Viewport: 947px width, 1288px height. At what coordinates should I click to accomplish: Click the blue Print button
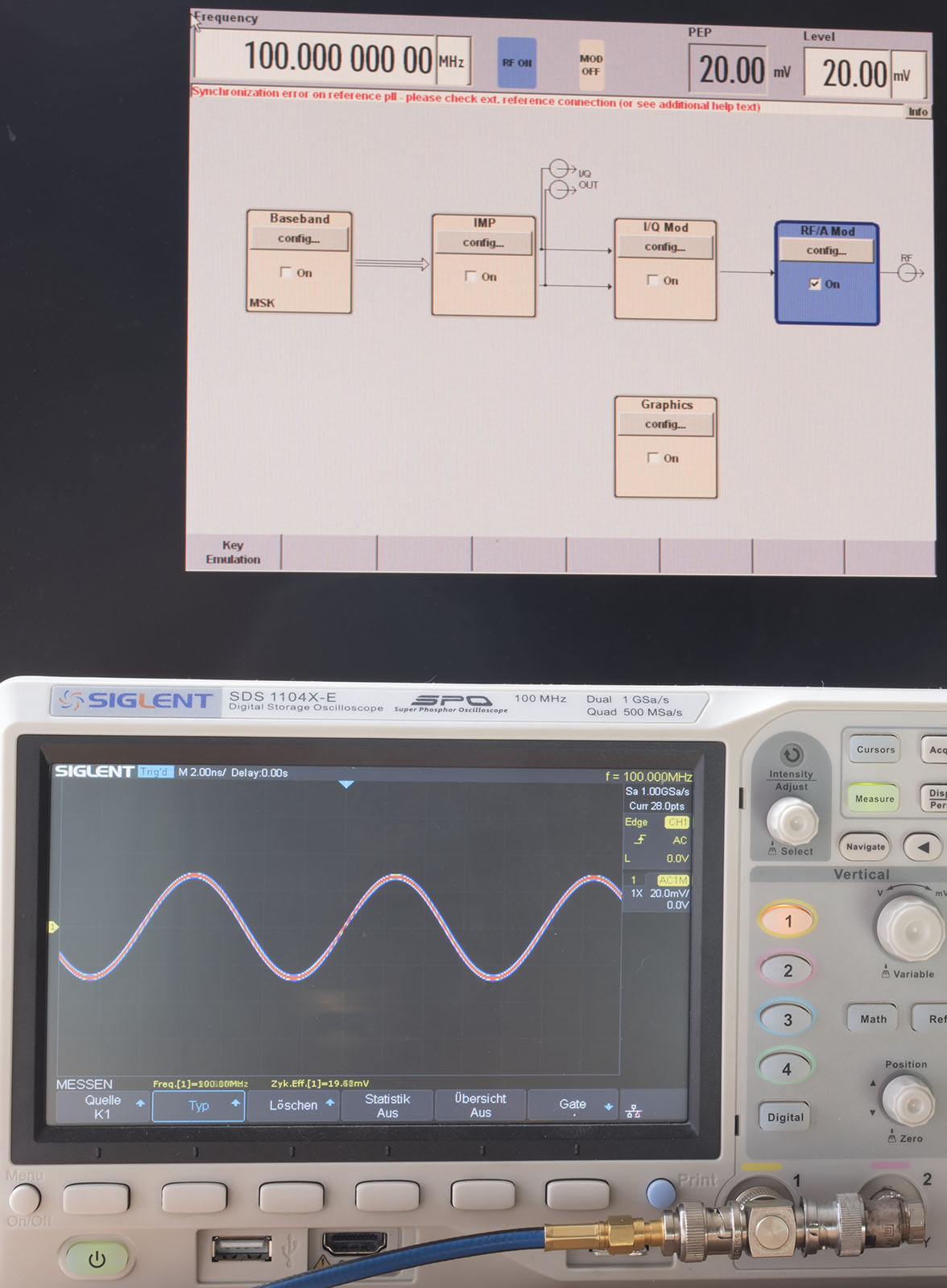click(x=661, y=1192)
